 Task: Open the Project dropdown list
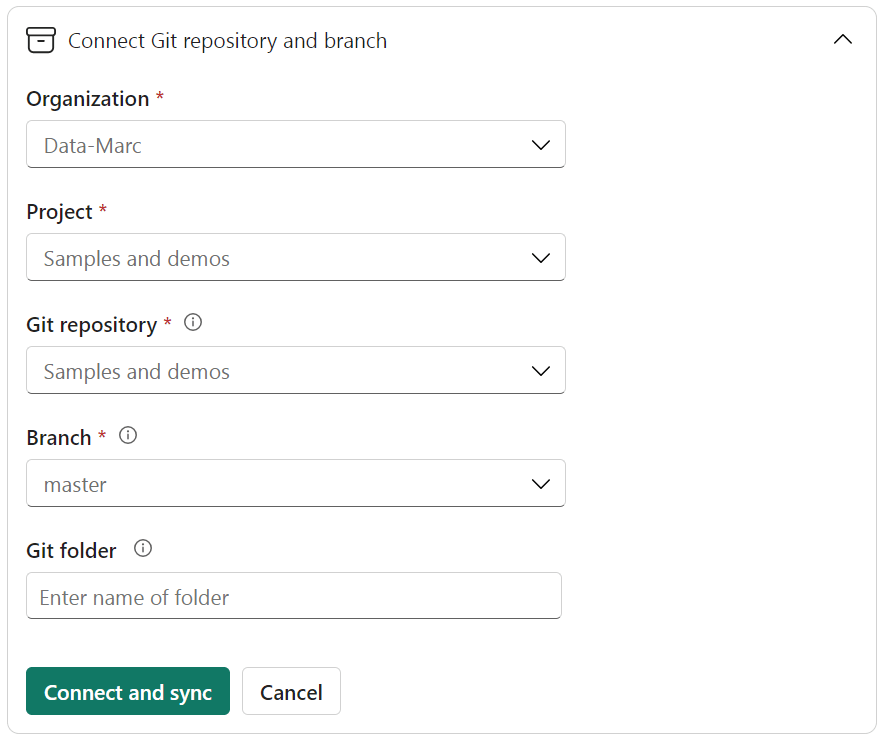pos(280,258)
